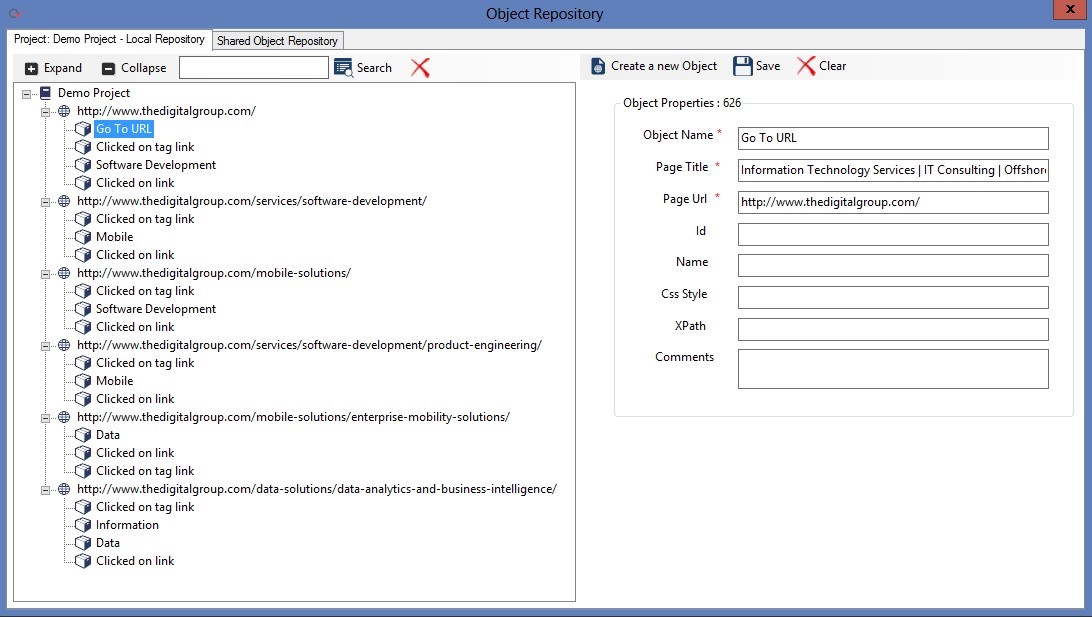This screenshot has height=617, width=1092.
Task: Click the Search magnifier icon
Action: [x=343, y=68]
